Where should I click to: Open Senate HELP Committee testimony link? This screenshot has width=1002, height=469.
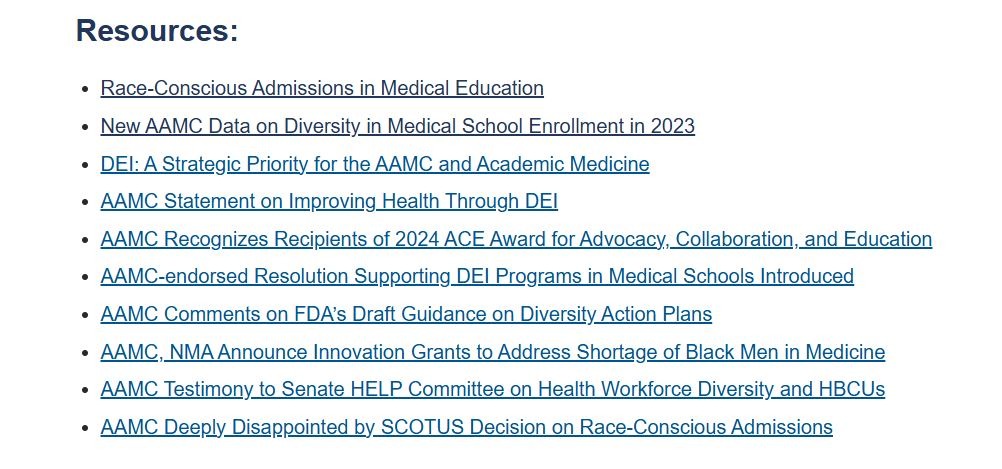pyautogui.click(x=492, y=389)
